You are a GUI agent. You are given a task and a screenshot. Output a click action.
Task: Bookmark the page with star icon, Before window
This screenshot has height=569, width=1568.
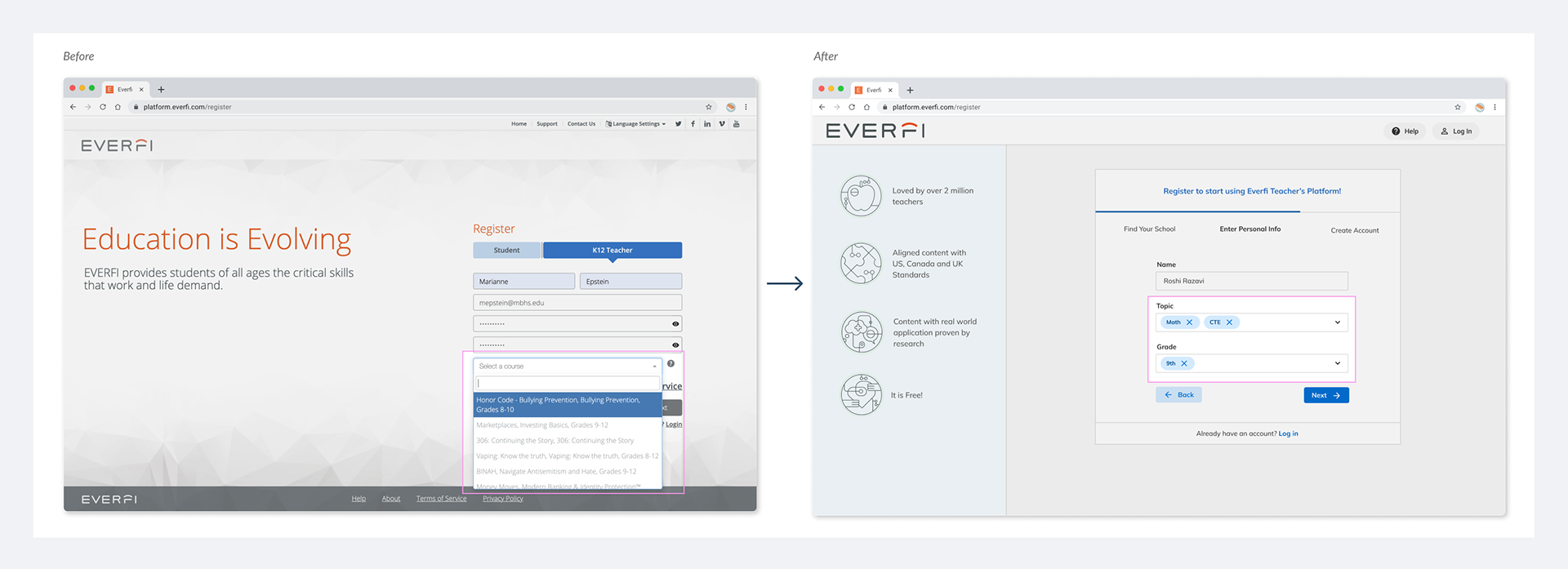[x=709, y=107]
